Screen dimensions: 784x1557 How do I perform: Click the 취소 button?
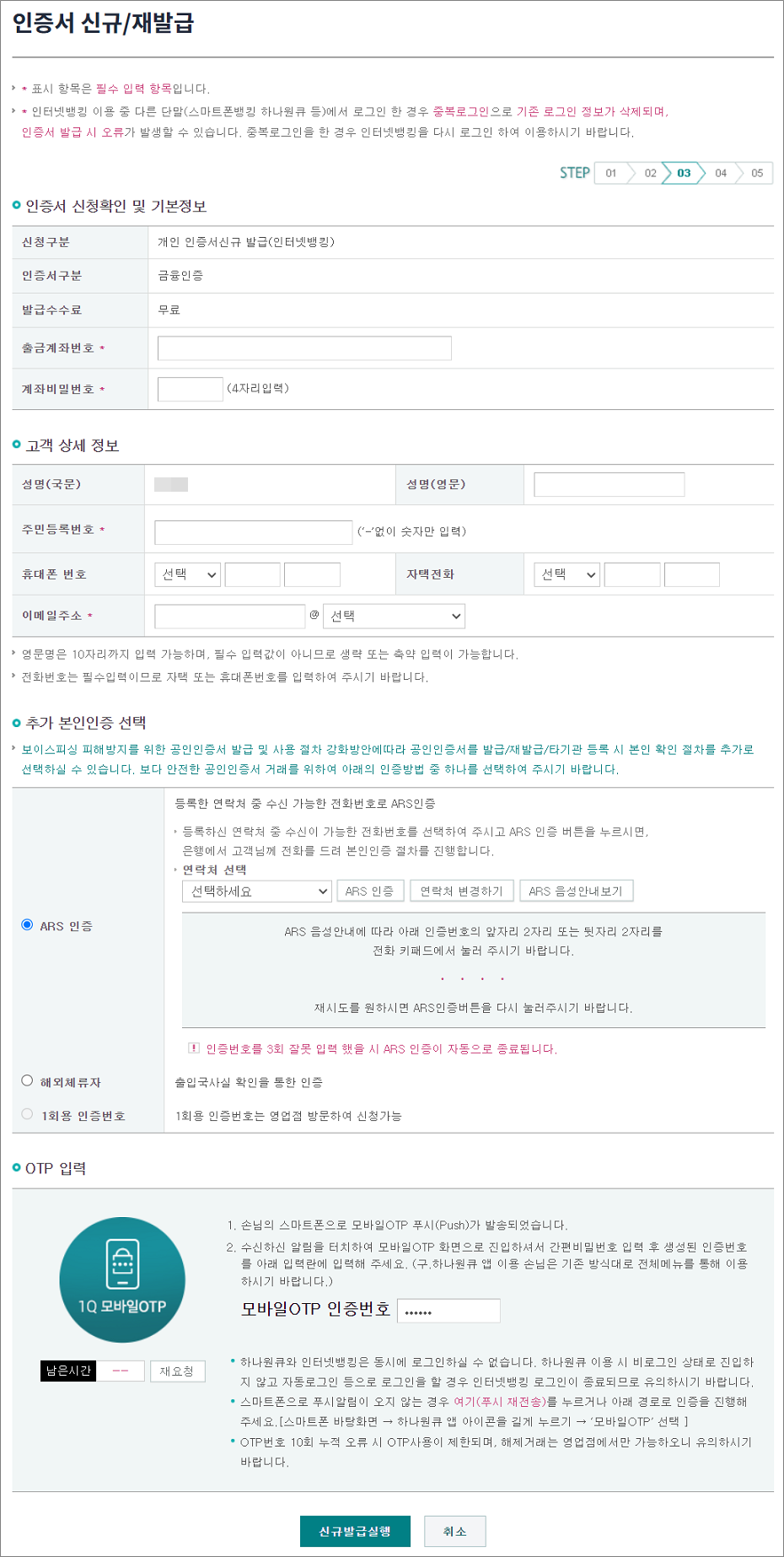point(454,1532)
